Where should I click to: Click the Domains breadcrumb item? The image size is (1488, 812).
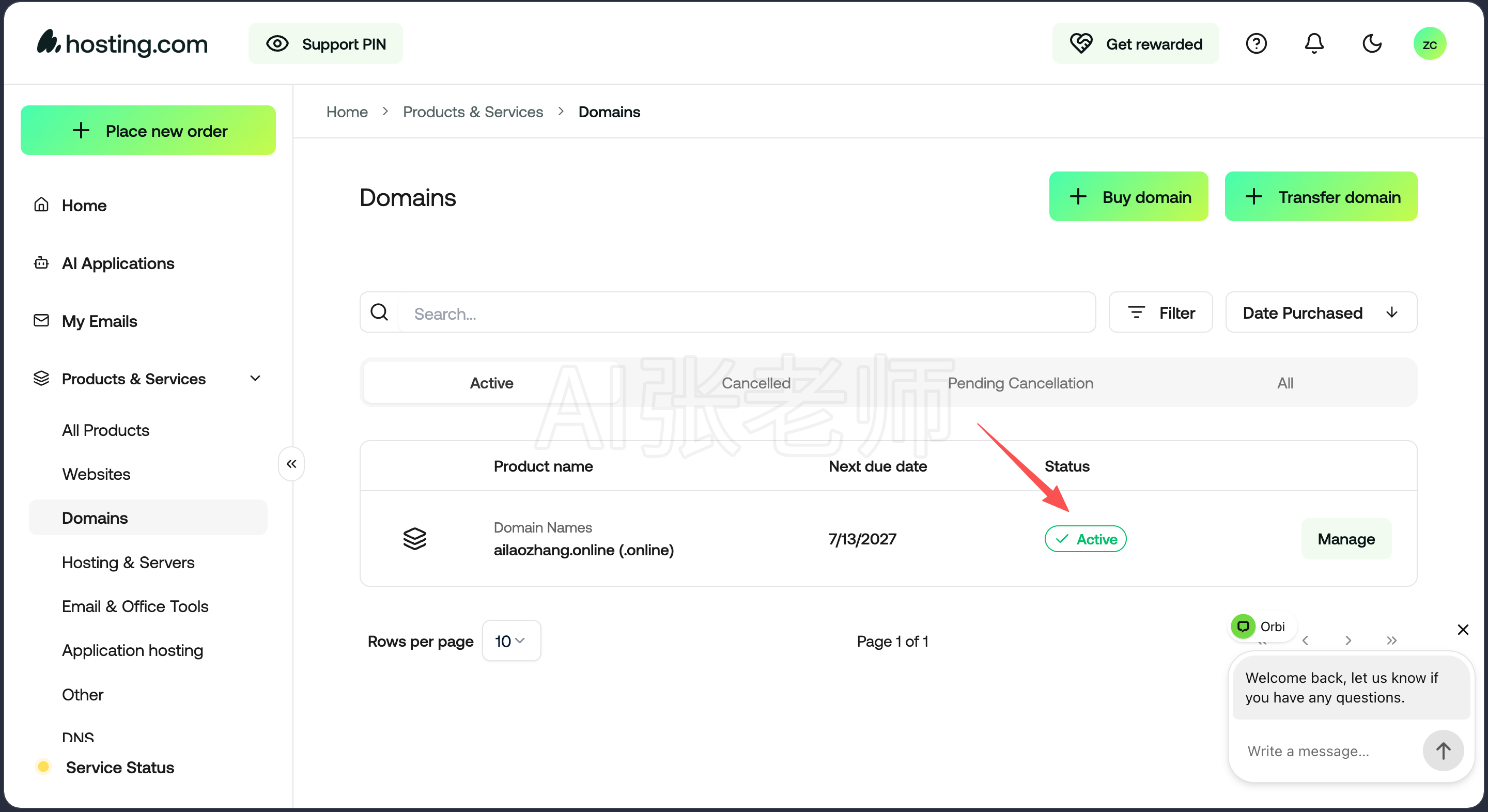click(x=610, y=112)
